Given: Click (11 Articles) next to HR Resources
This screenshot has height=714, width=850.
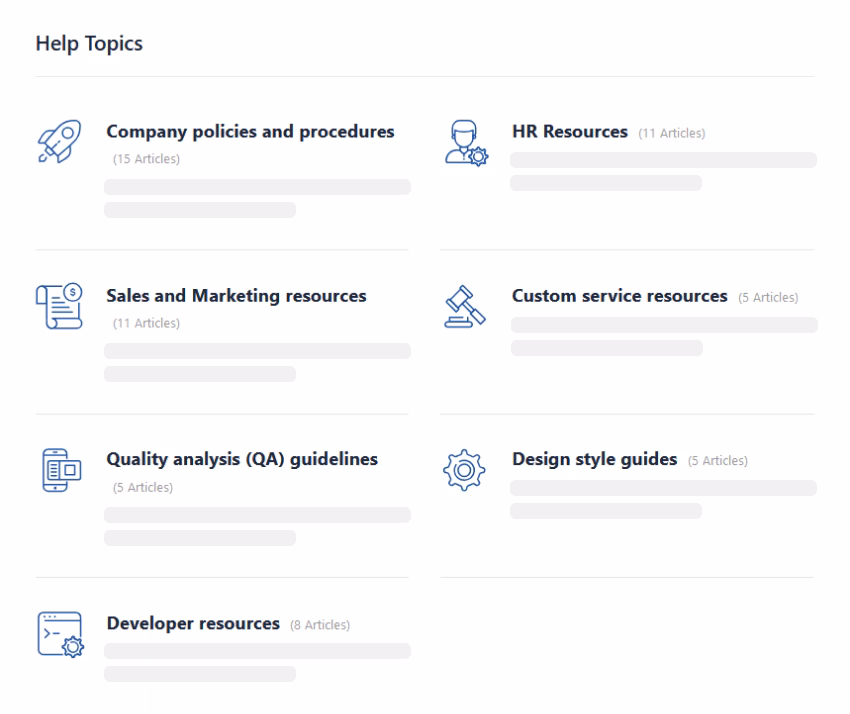Looking at the screenshot, I should 672,133.
